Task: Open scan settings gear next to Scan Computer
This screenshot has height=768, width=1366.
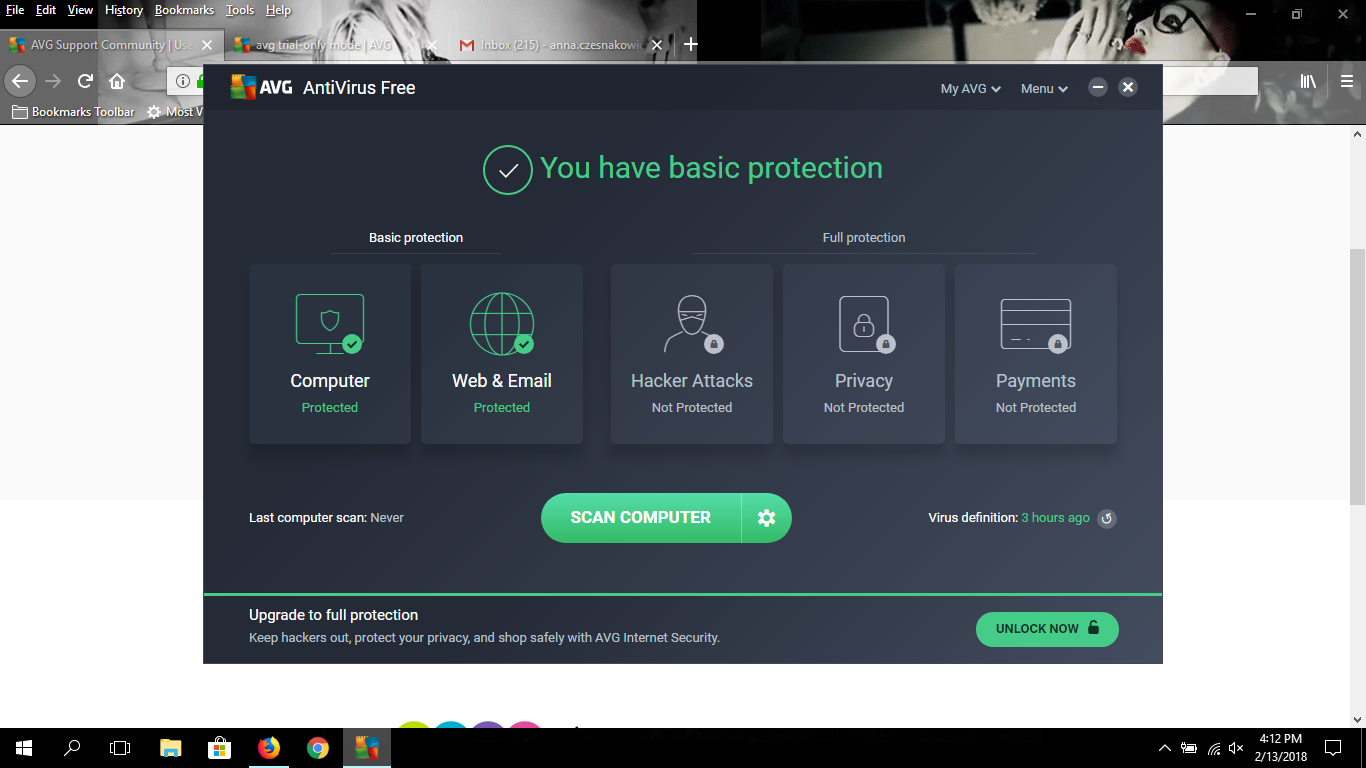Action: (766, 518)
